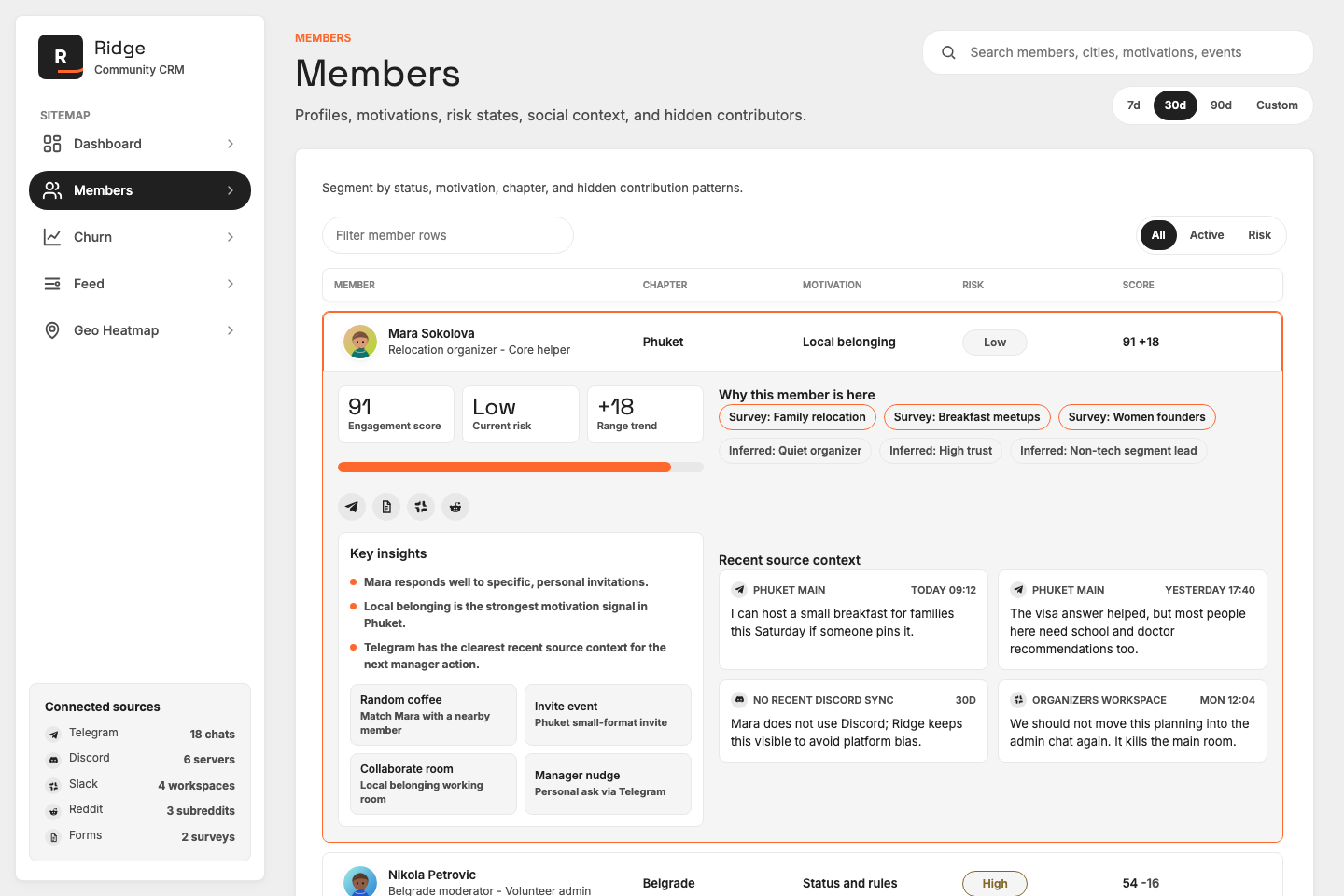This screenshot has width=1344, height=896.
Task: Expand the Members chevron
Action: coord(231,190)
